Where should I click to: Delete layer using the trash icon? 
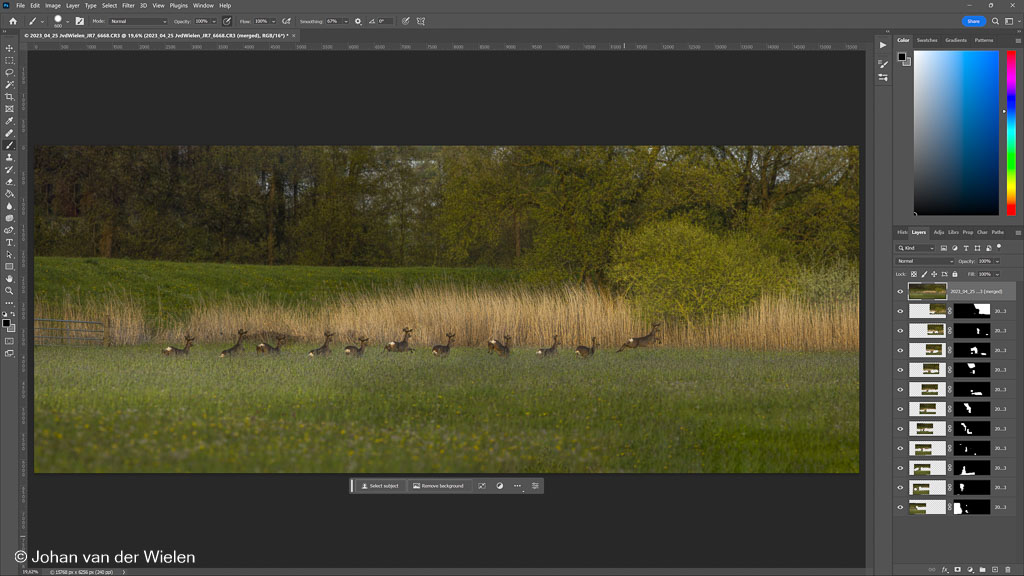[x=1008, y=570]
